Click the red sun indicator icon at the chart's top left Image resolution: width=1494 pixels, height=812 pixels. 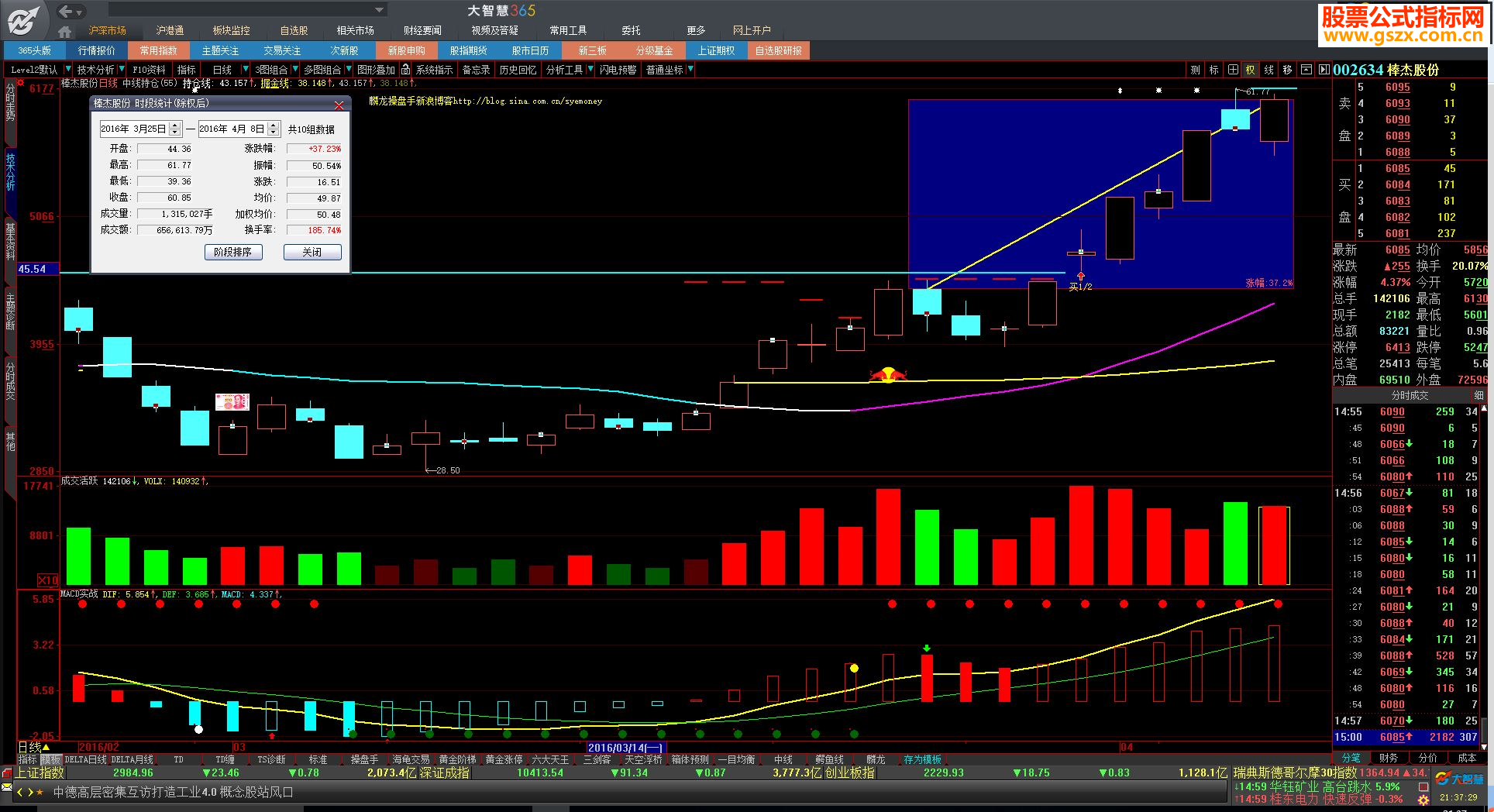click(20, 81)
